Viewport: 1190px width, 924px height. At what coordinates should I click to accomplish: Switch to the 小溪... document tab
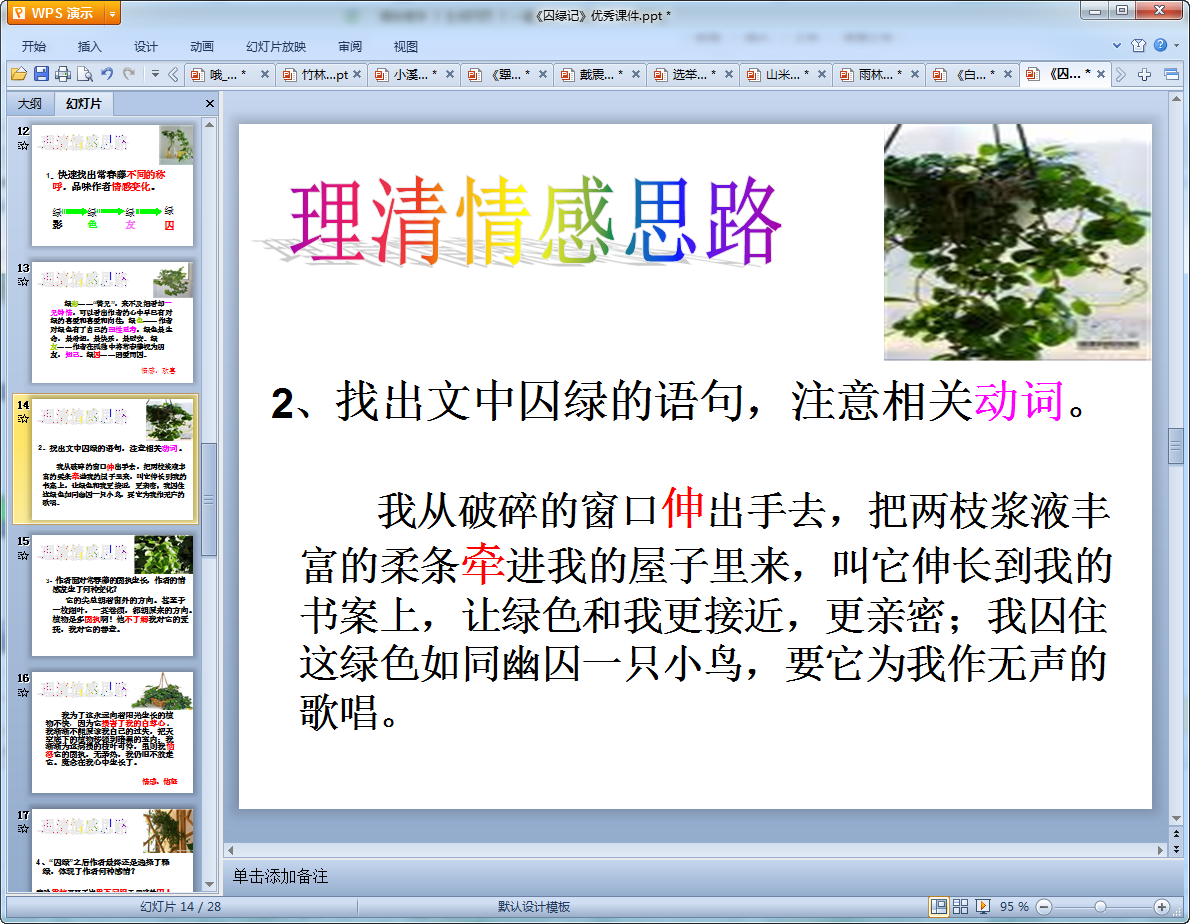[x=415, y=74]
